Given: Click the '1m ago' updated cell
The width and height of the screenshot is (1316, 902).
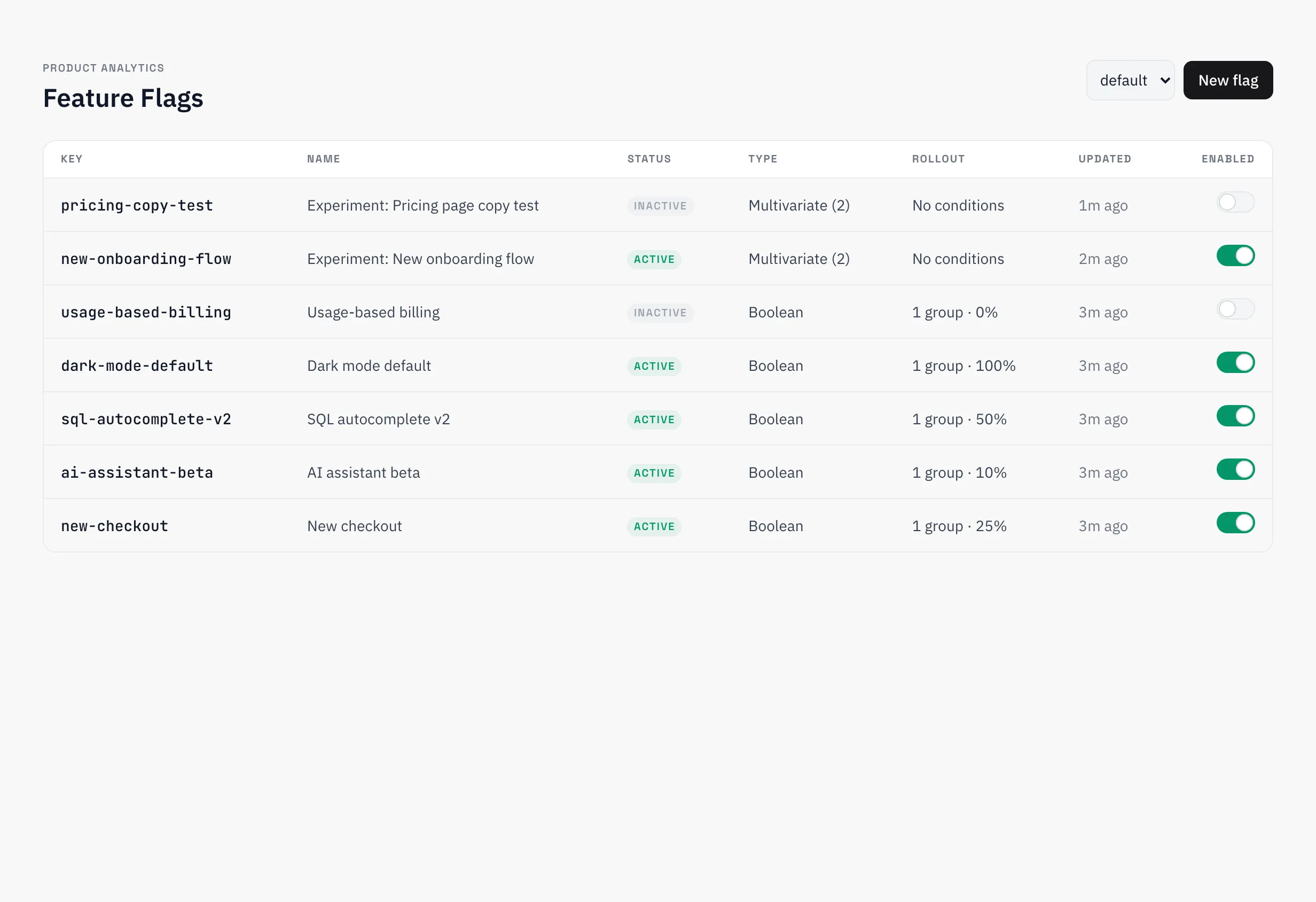Looking at the screenshot, I should point(1103,205).
